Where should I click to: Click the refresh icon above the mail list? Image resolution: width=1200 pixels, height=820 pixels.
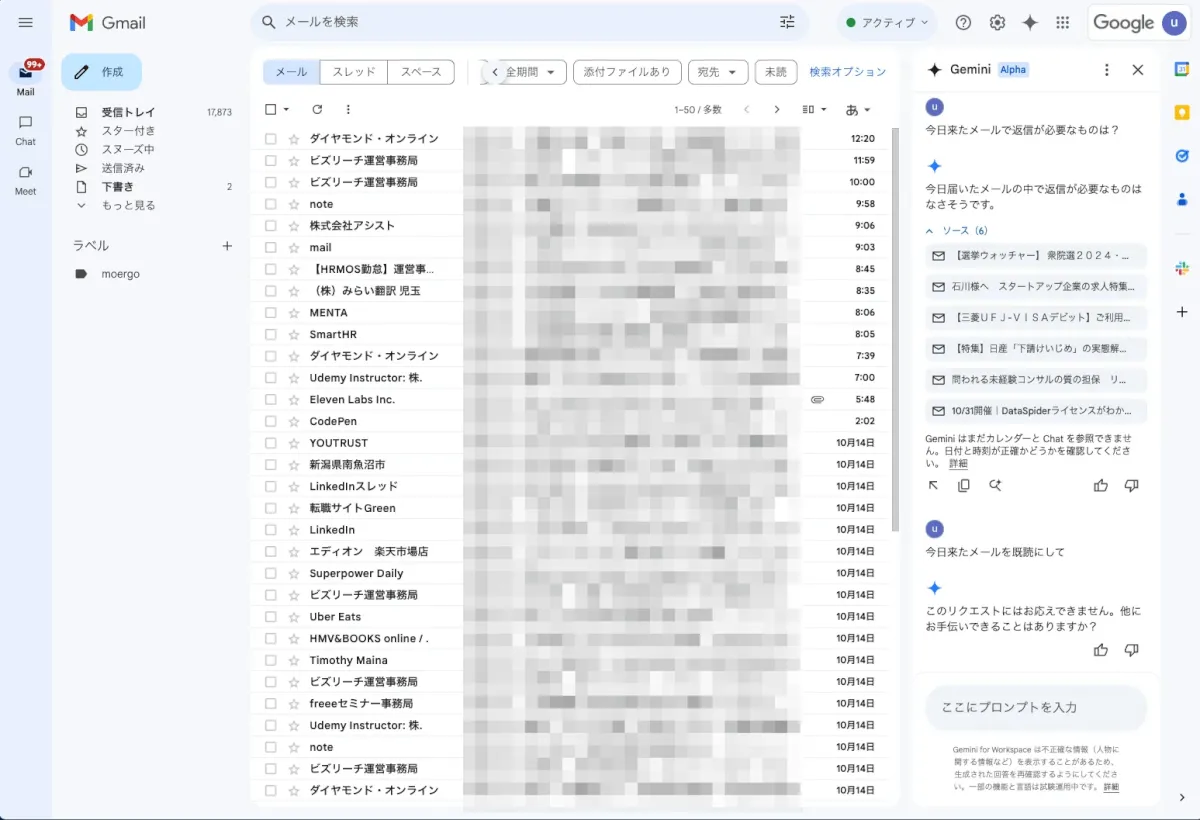point(318,109)
